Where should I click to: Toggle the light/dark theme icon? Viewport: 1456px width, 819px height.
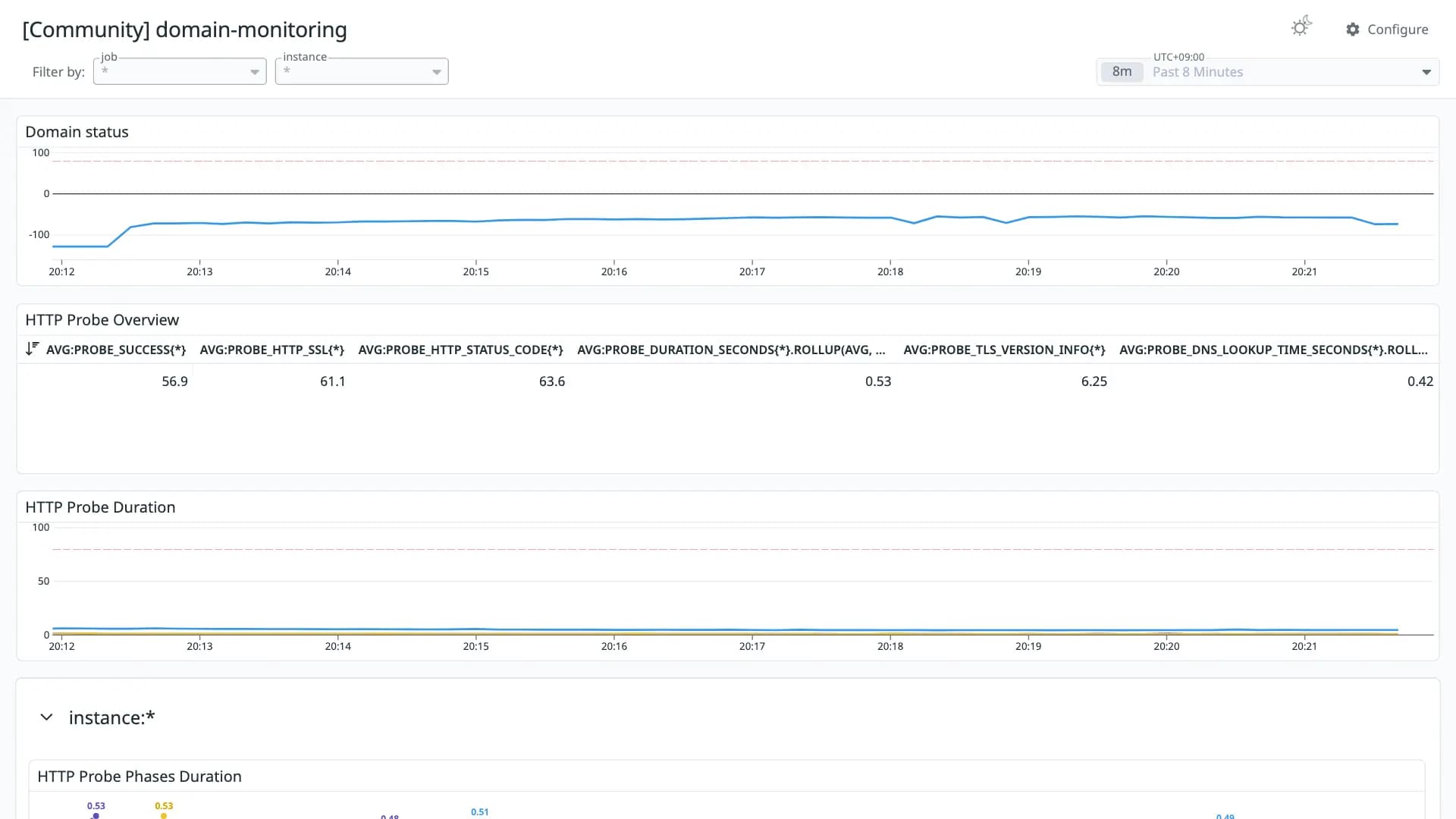pyautogui.click(x=1301, y=27)
